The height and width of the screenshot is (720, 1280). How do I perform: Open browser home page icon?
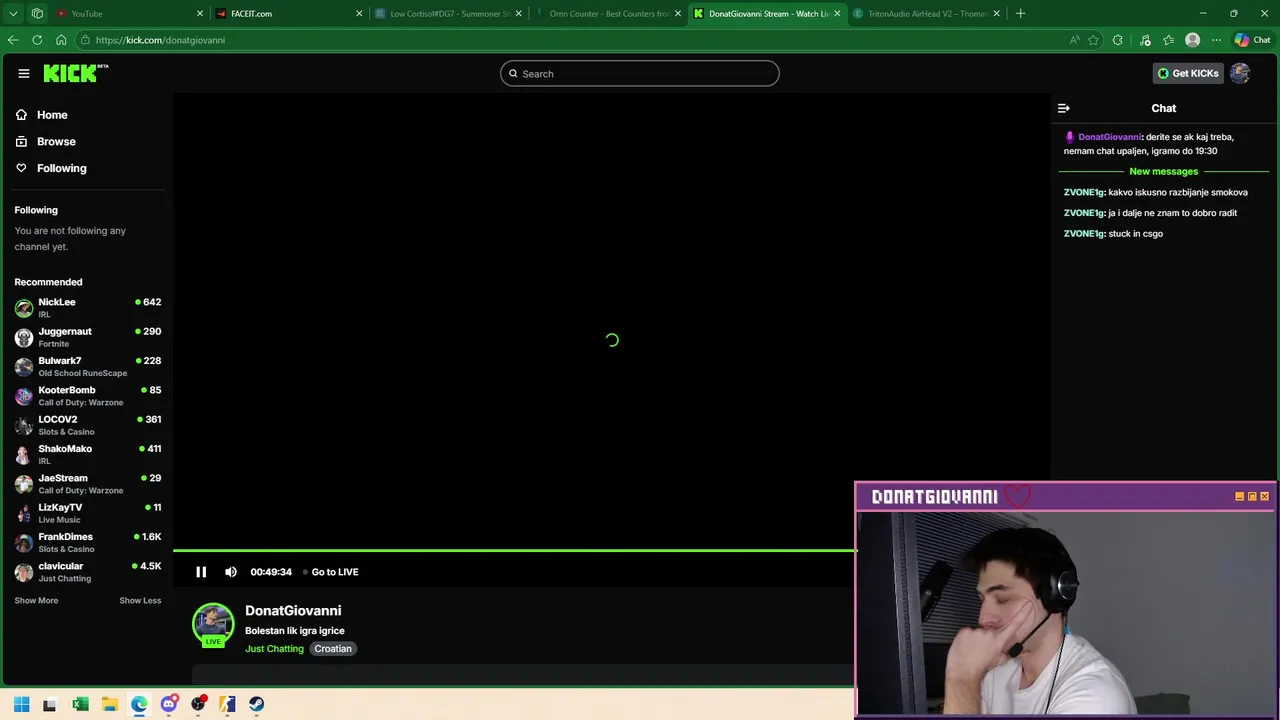coord(61,40)
